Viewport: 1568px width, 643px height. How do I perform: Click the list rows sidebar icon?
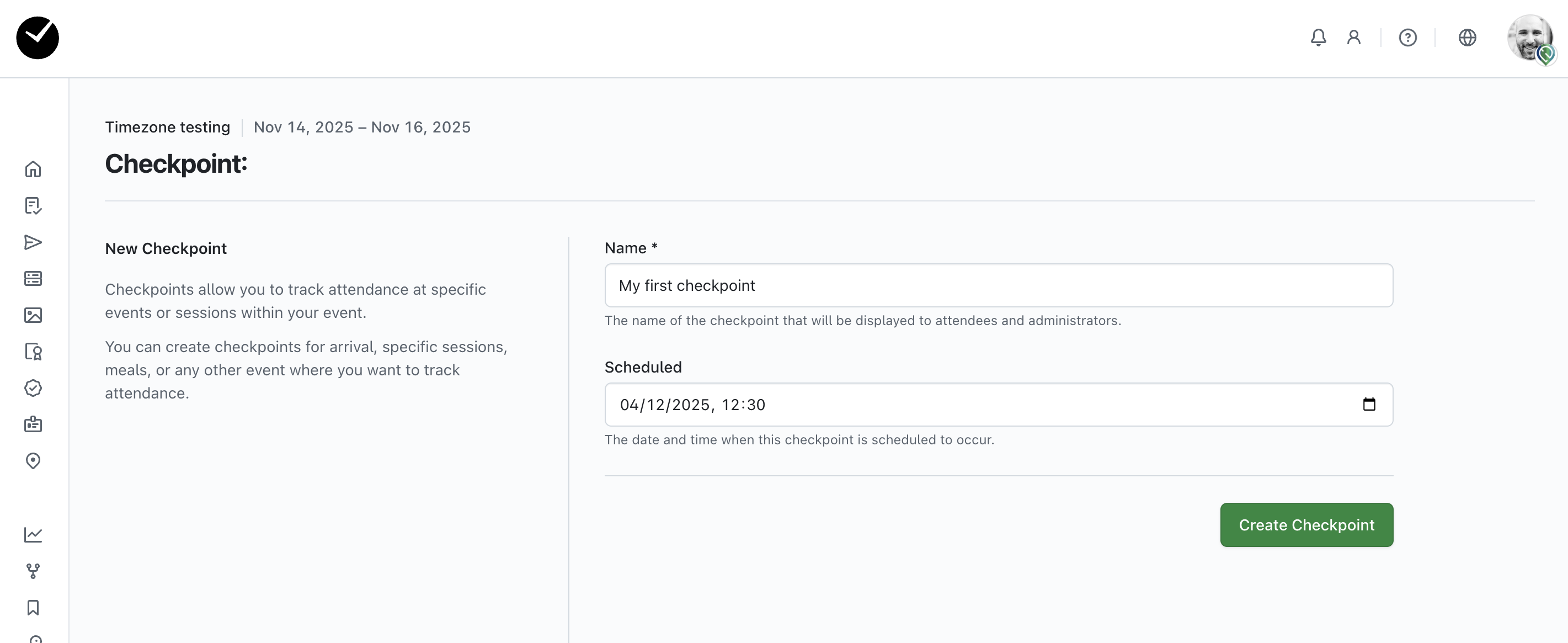33,279
